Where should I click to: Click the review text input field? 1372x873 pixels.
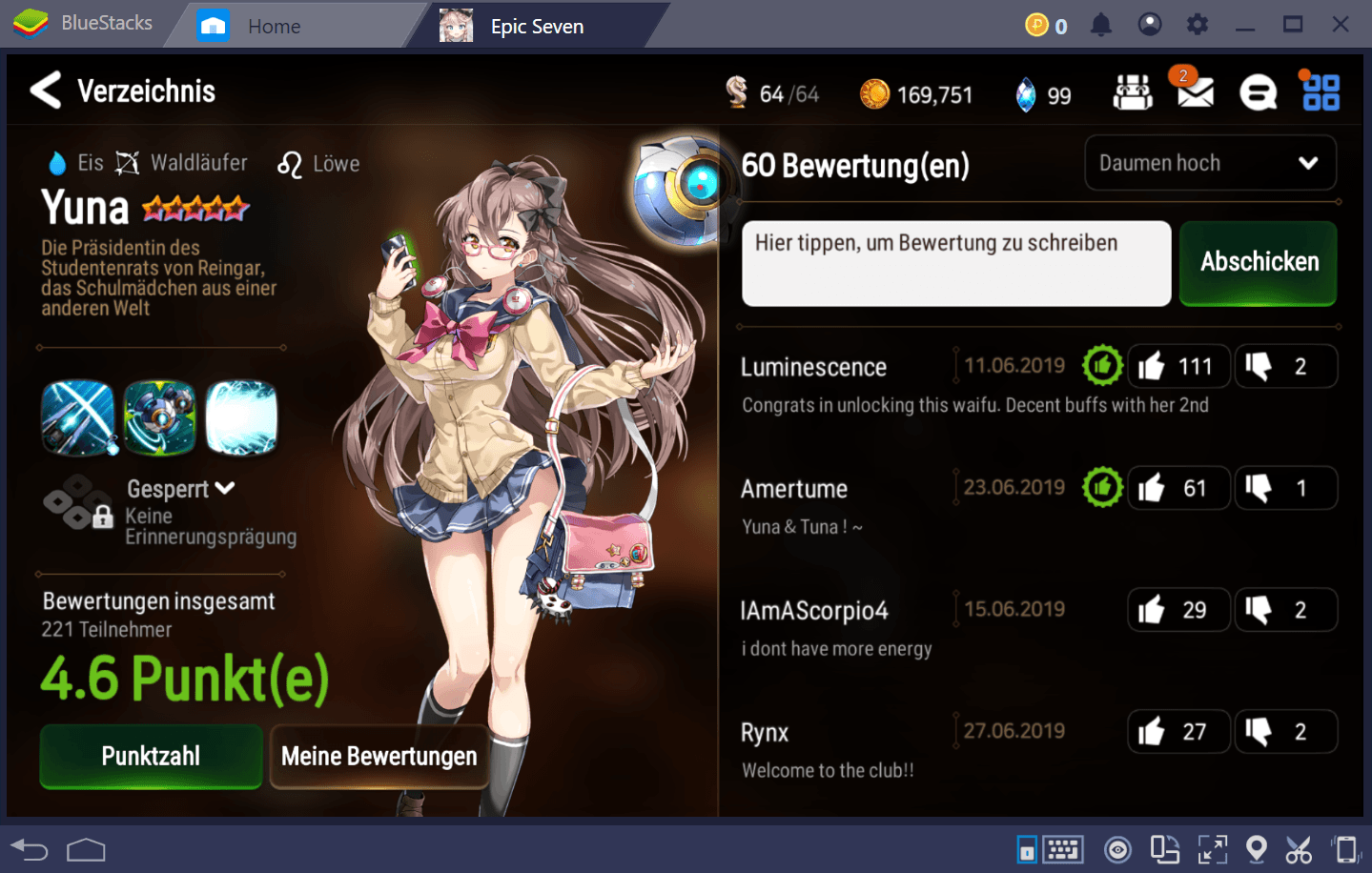pos(956,264)
